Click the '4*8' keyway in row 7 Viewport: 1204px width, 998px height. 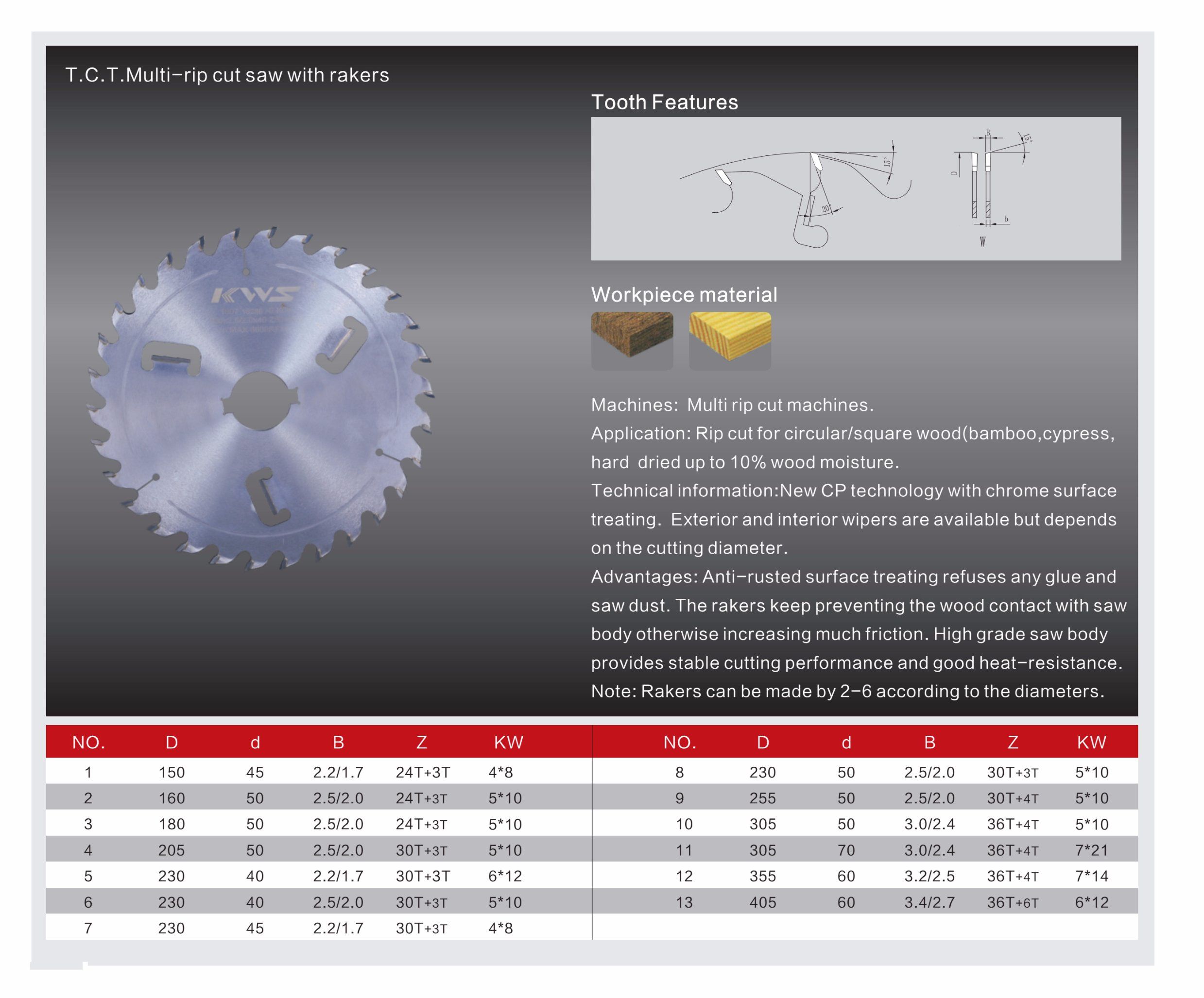[500, 928]
